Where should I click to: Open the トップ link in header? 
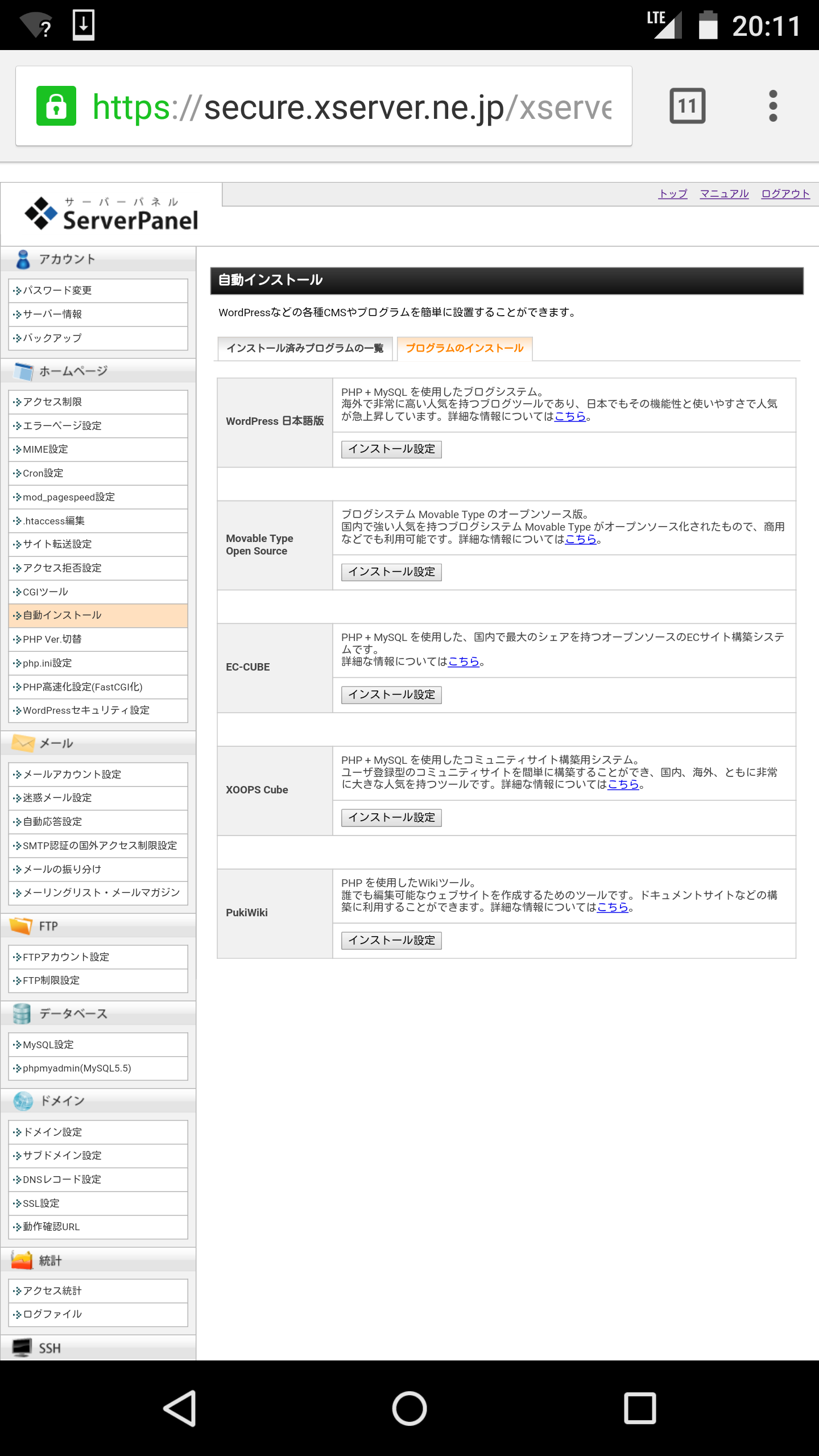[x=673, y=194]
